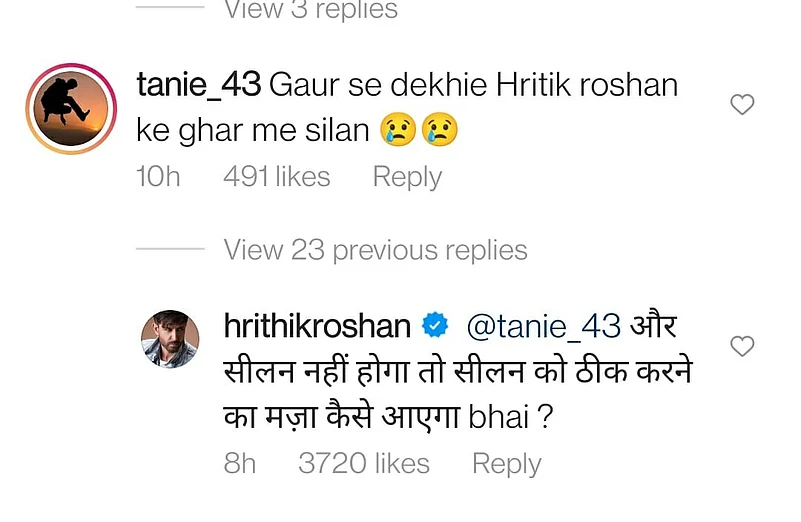The height and width of the screenshot is (522, 801).
Task: Open the hrithikroshan username link
Action: [319, 326]
